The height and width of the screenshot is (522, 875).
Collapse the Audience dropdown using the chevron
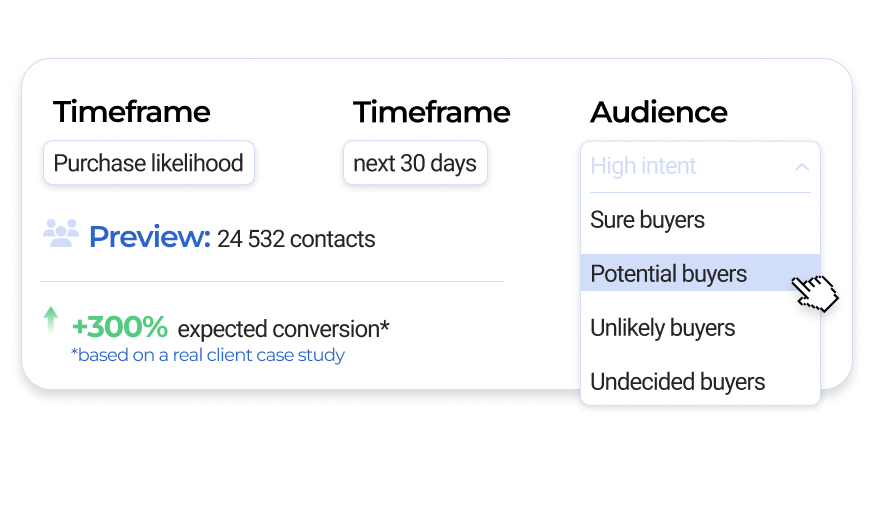(801, 167)
